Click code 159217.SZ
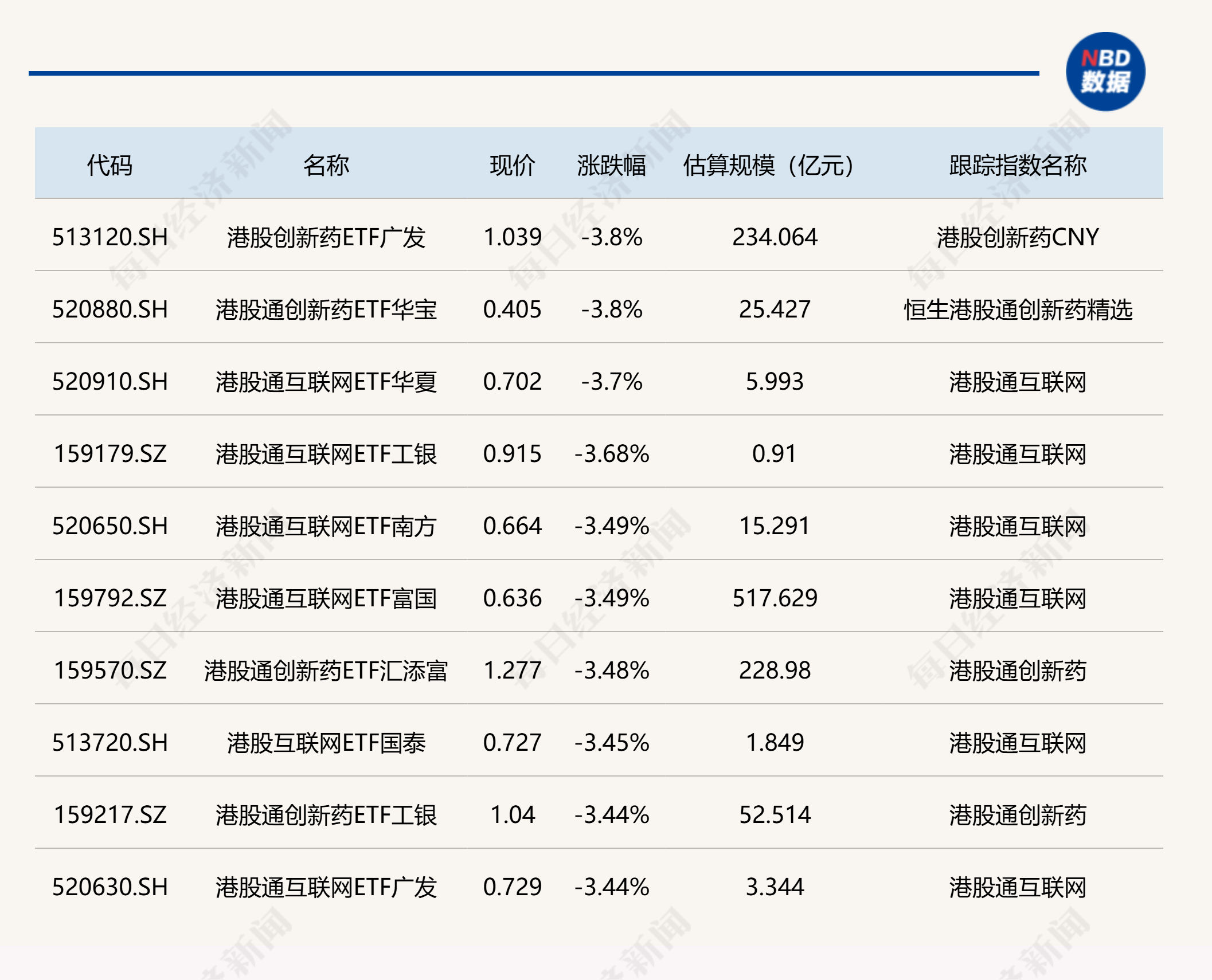1212x980 pixels. click(110, 815)
